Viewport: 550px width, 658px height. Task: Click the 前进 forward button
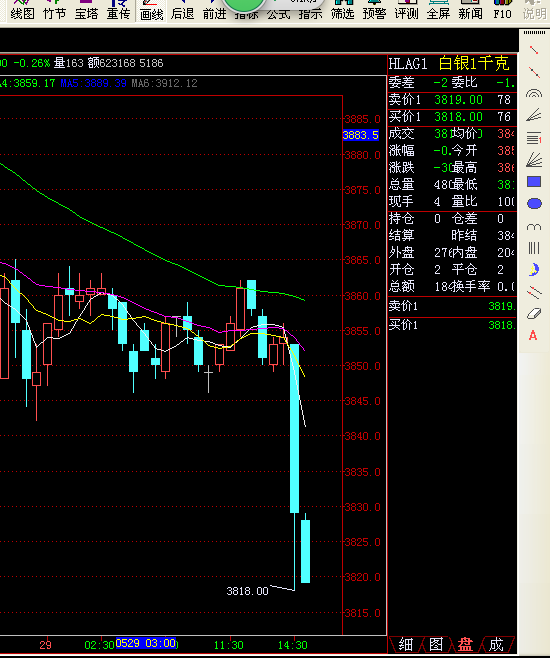(x=214, y=10)
